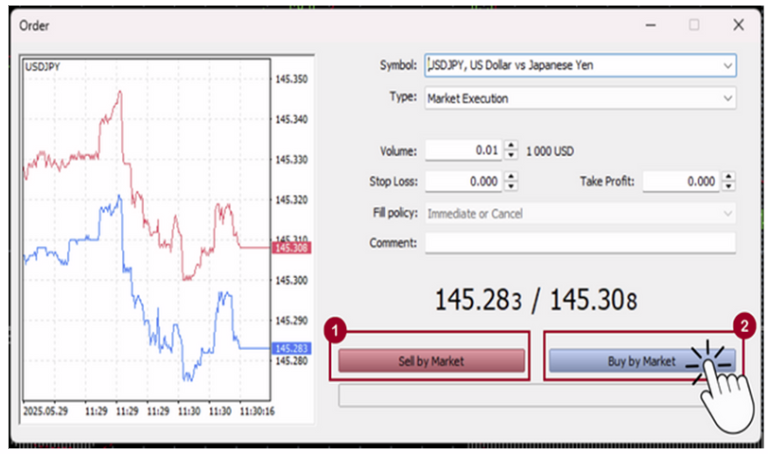This screenshot has height=454, width=768.
Task: Lower Stop Loss using the down arrow
Action: point(511,187)
